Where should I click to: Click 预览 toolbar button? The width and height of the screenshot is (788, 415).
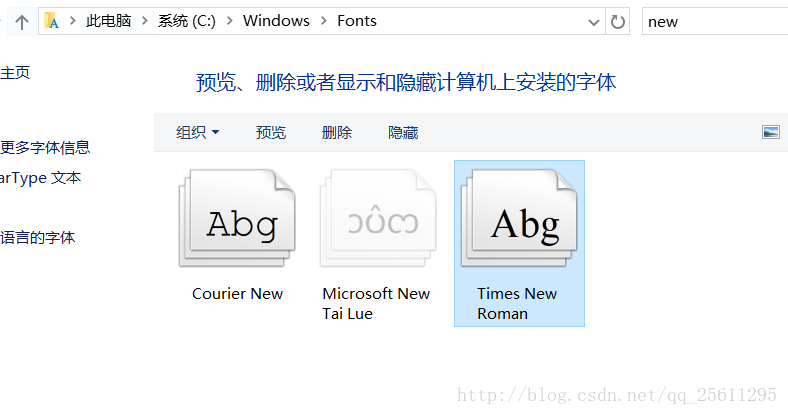tap(271, 133)
